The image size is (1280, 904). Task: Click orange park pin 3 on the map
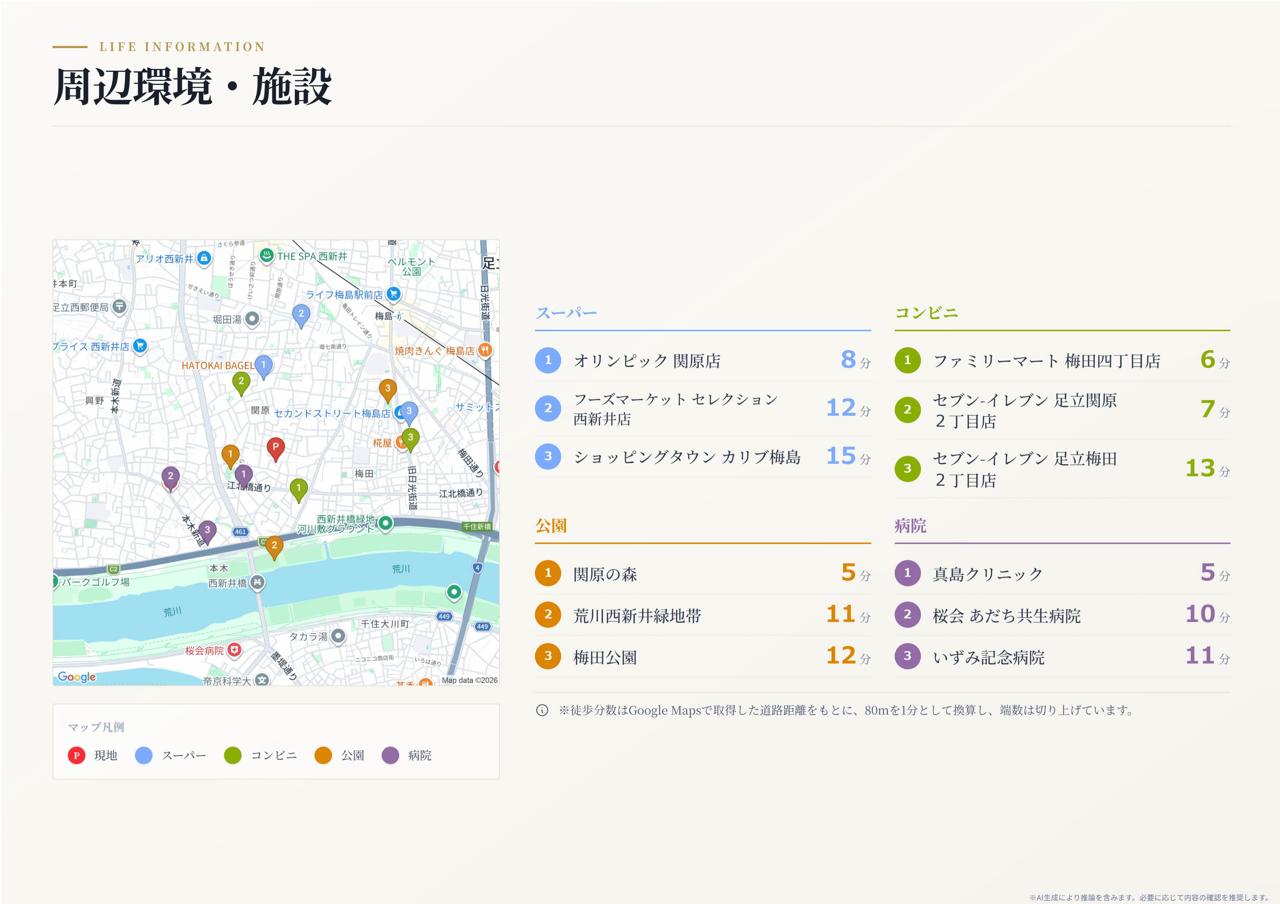(388, 390)
